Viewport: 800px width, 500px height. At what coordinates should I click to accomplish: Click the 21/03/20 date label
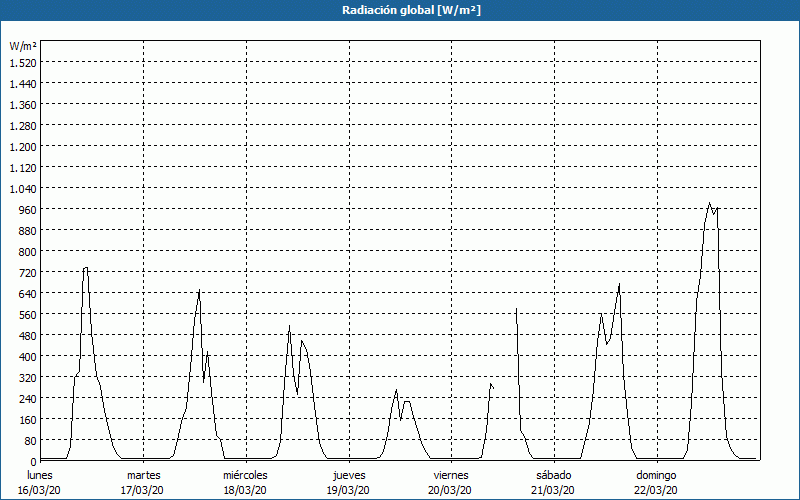pos(553,490)
